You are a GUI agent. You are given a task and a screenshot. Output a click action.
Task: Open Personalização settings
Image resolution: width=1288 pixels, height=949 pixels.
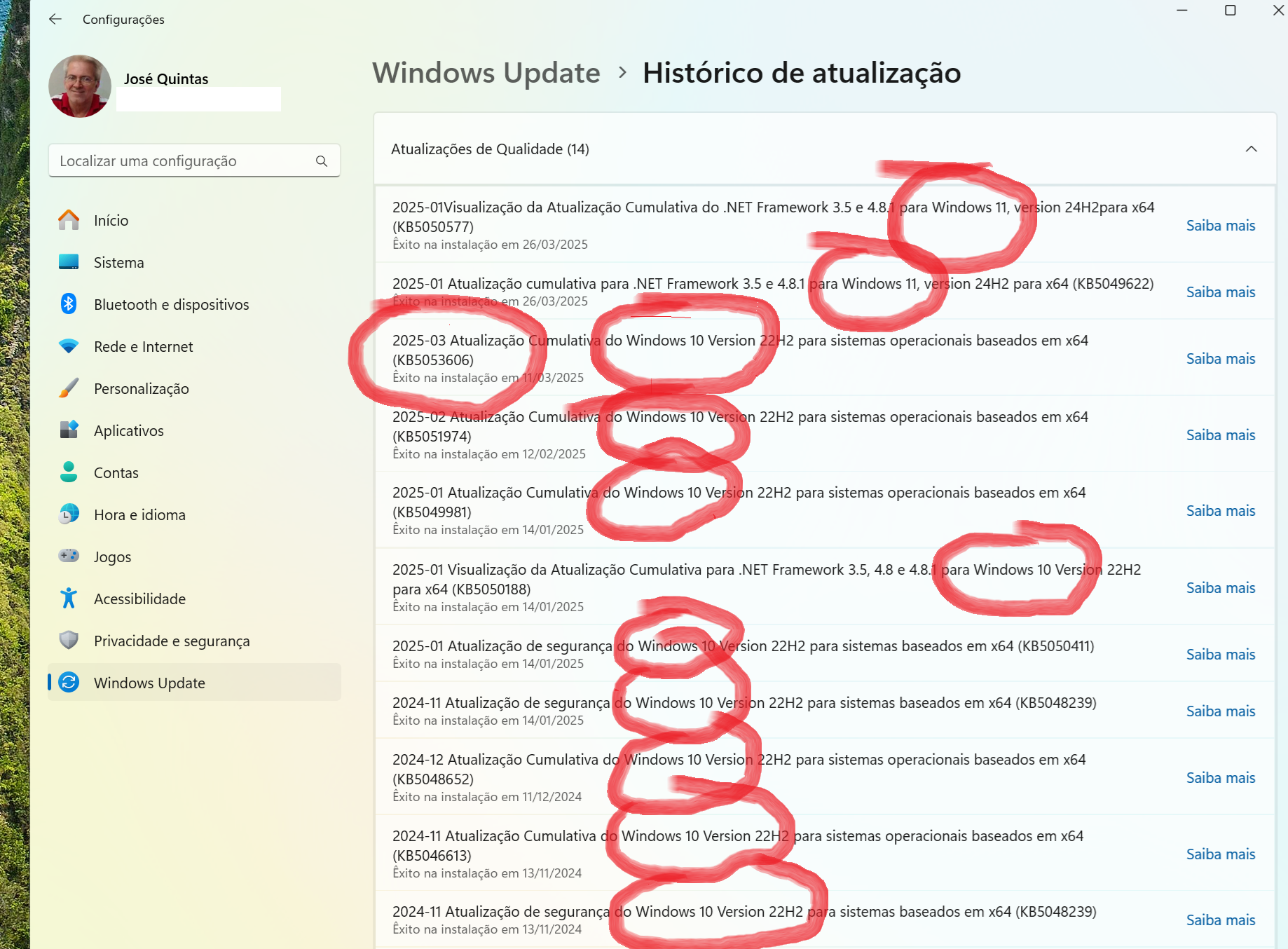pyautogui.click(x=194, y=388)
